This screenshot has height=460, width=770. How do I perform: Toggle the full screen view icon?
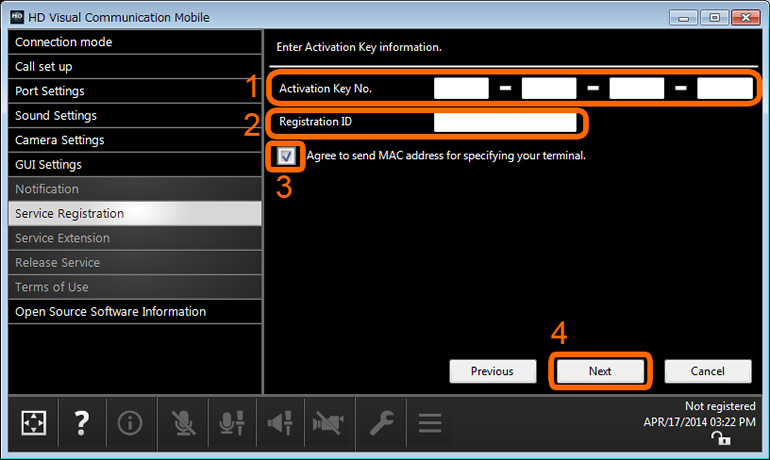click(x=33, y=423)
